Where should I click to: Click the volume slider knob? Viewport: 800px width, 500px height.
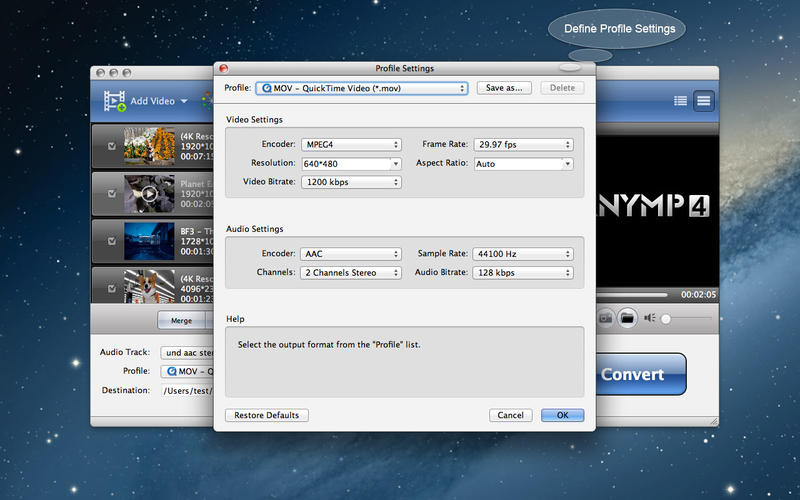(x=666, y=317)
